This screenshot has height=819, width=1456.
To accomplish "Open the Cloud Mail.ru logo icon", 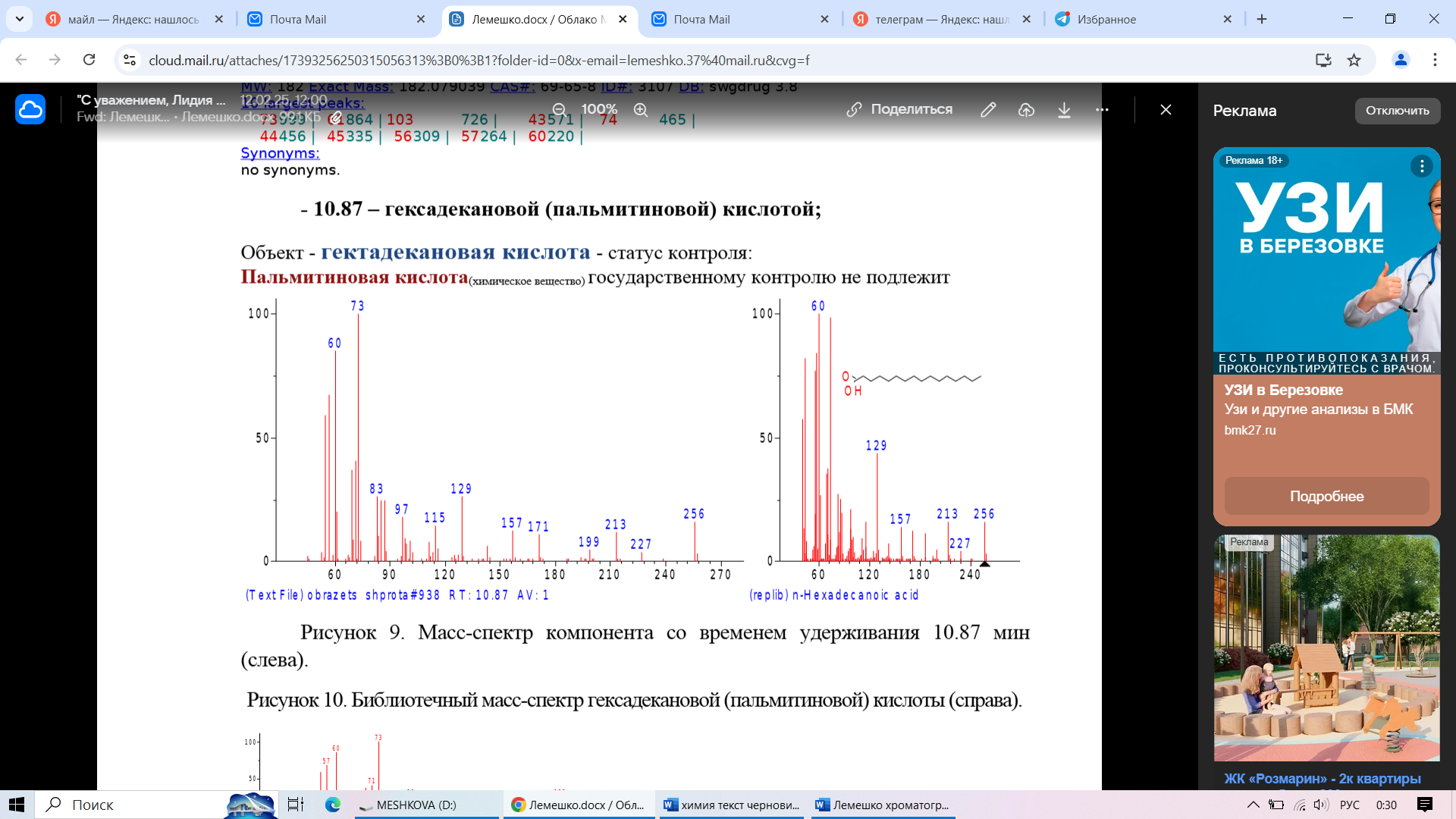I will click(30, 110).
